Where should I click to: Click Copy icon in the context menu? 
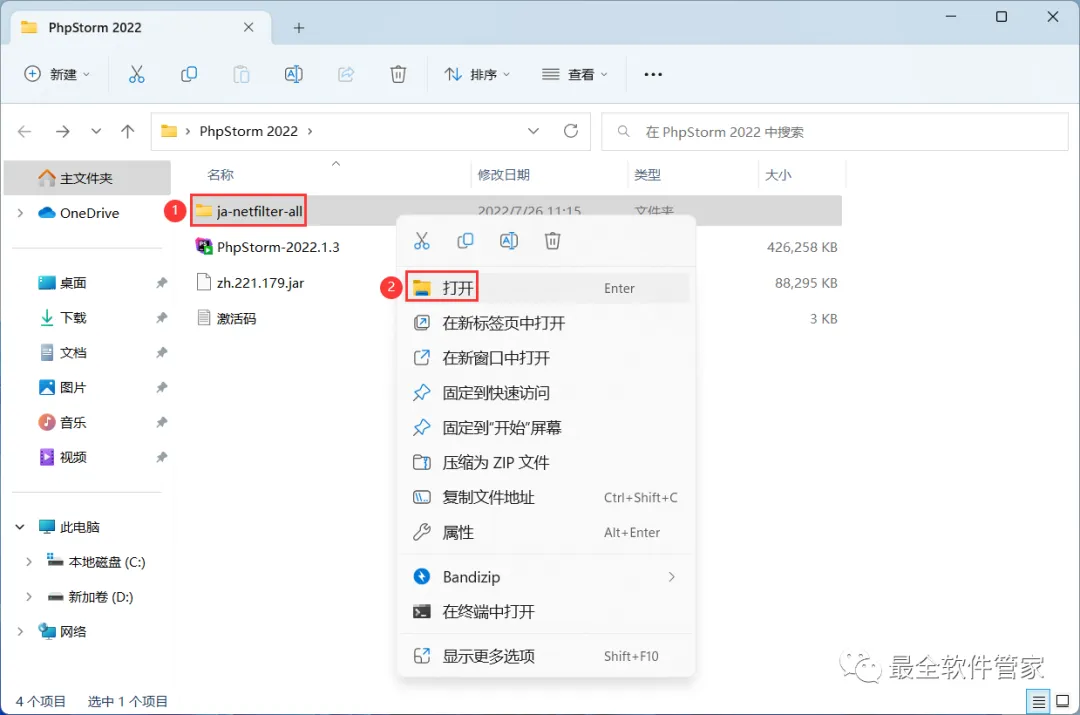click(x=465, y=241)
